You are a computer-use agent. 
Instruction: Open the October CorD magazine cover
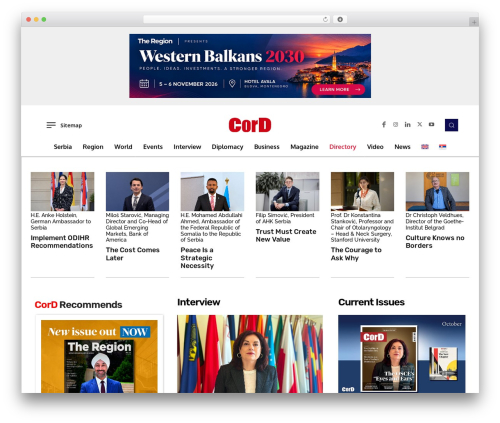(389, 358)
